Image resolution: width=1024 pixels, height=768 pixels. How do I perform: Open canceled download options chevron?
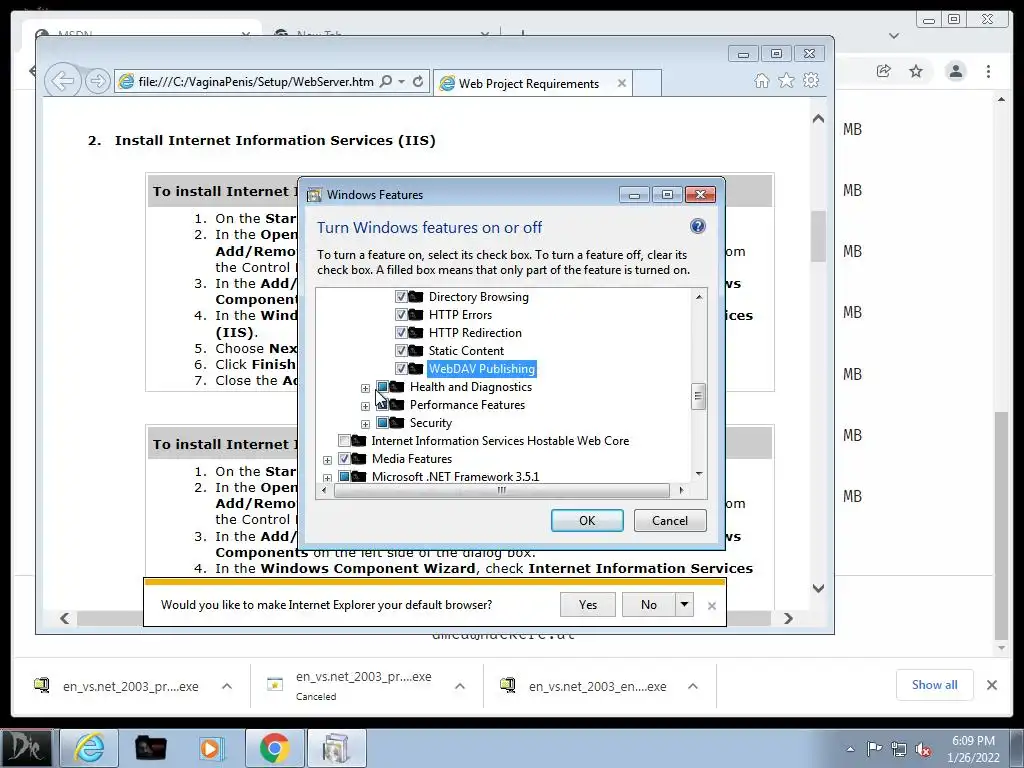(460, 686)
